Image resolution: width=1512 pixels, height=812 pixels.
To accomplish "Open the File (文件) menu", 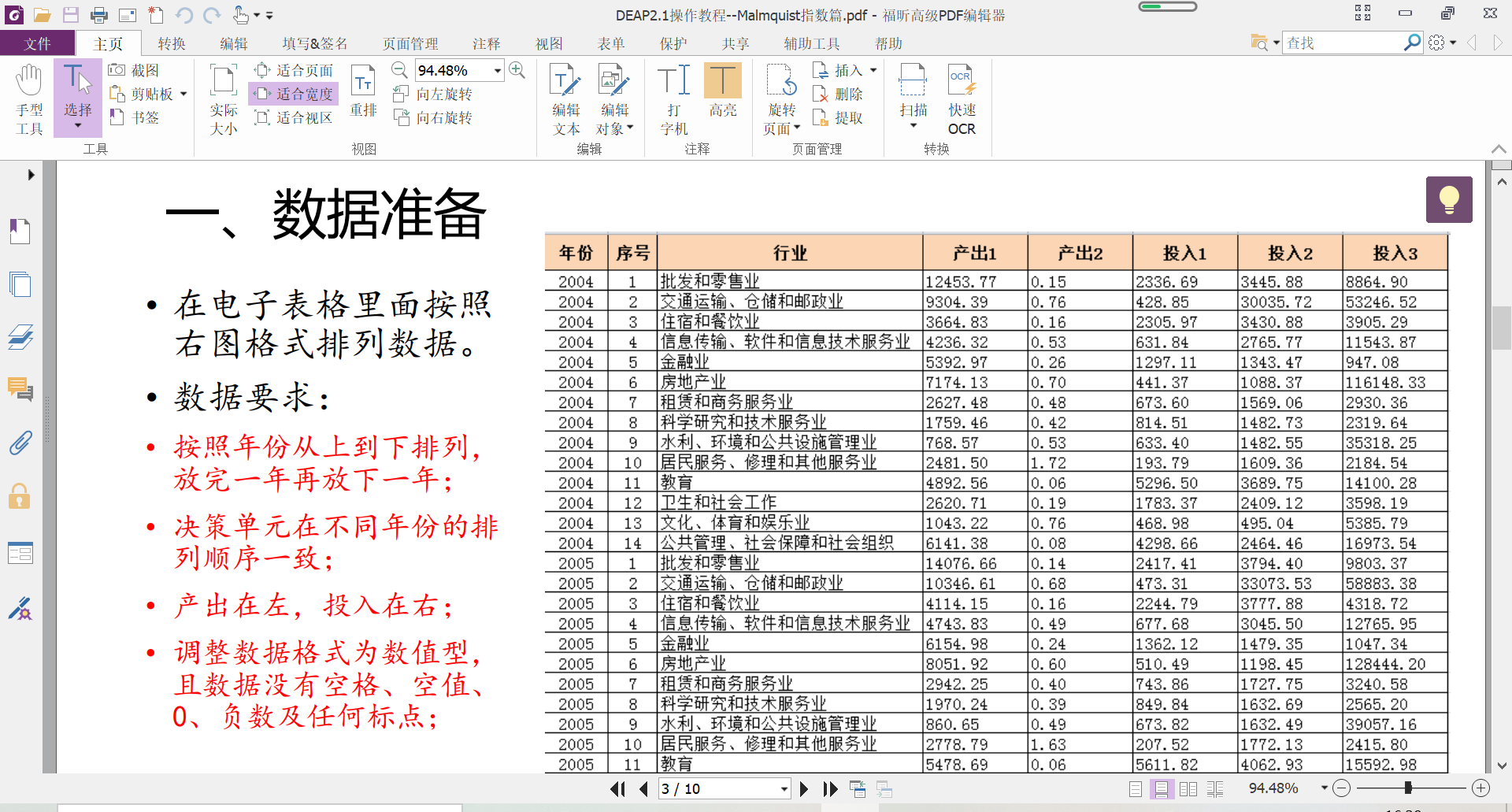I will [x=37, y=43].
